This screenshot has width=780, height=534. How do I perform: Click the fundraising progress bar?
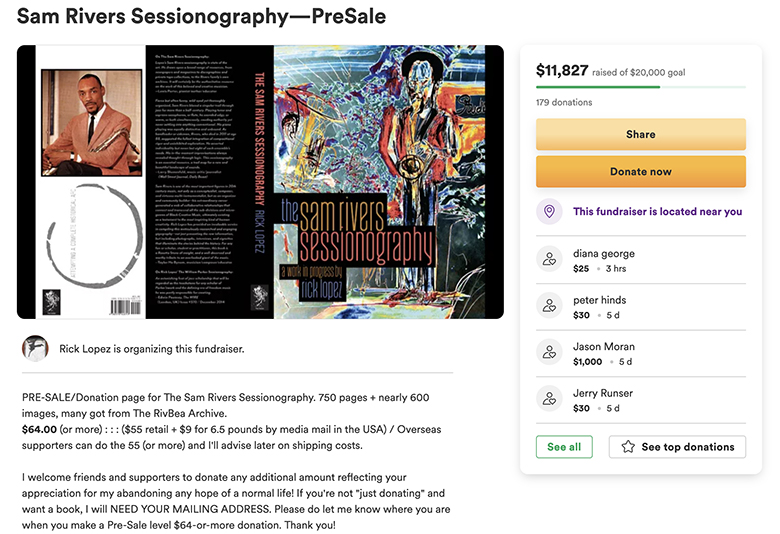[x=641, y=87]
